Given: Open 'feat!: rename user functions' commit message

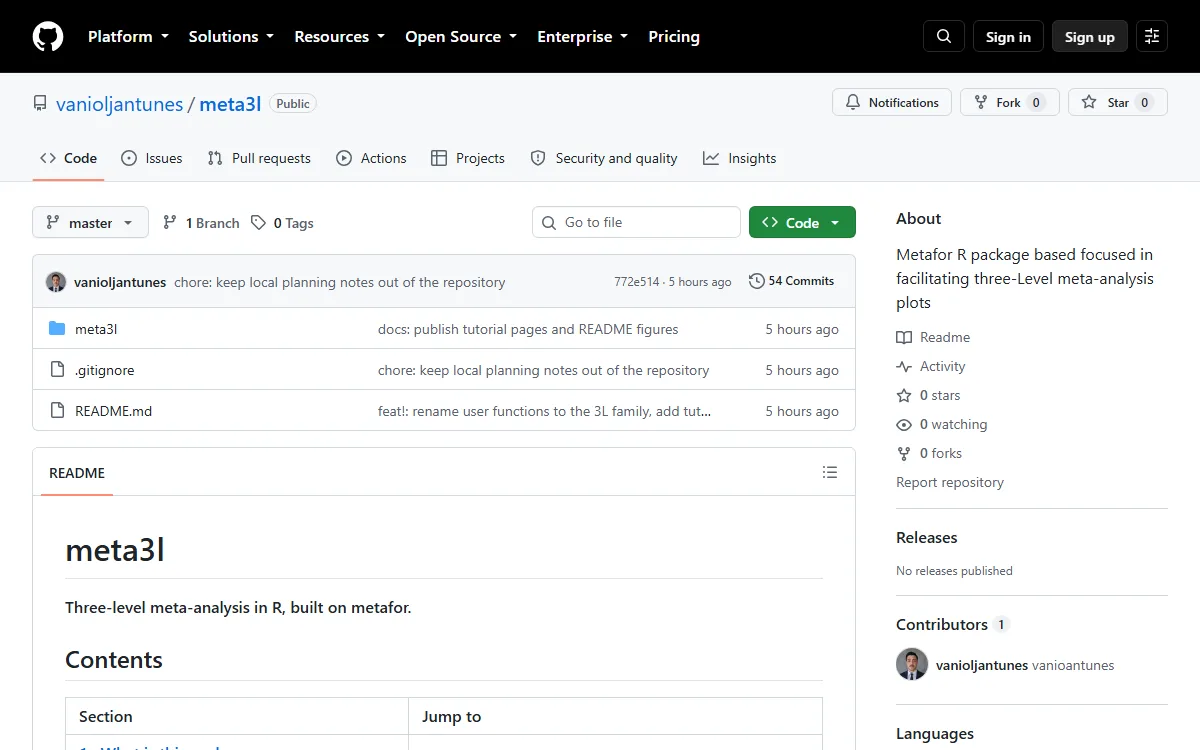Looking at the screenshot, I should pos(545,411).
